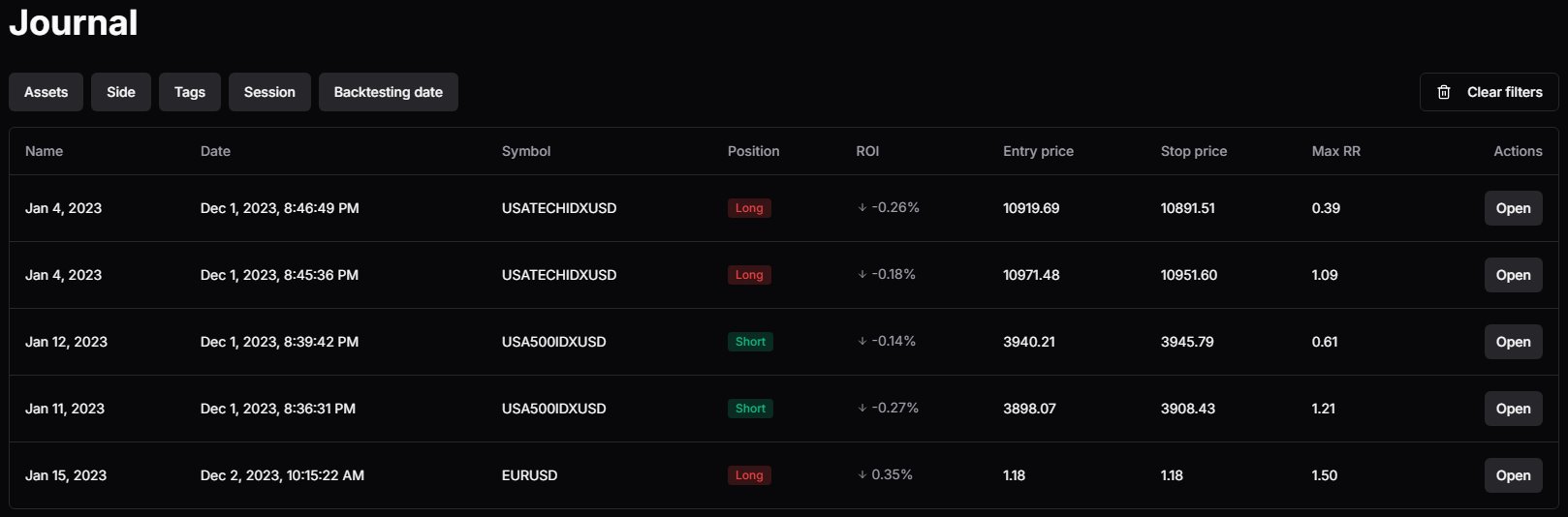Open the Jan 12, 2023 trade
1568x517 pixels.
[x=1514, y=342]
